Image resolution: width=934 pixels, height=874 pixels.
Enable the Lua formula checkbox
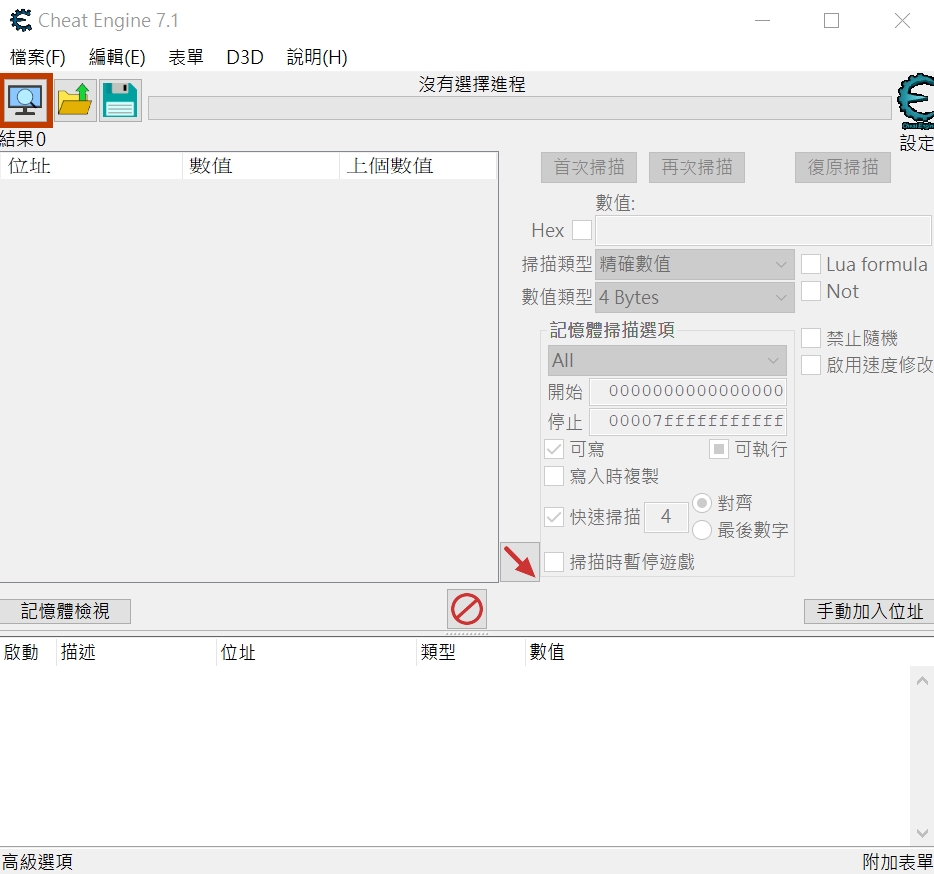pos(811,264)
